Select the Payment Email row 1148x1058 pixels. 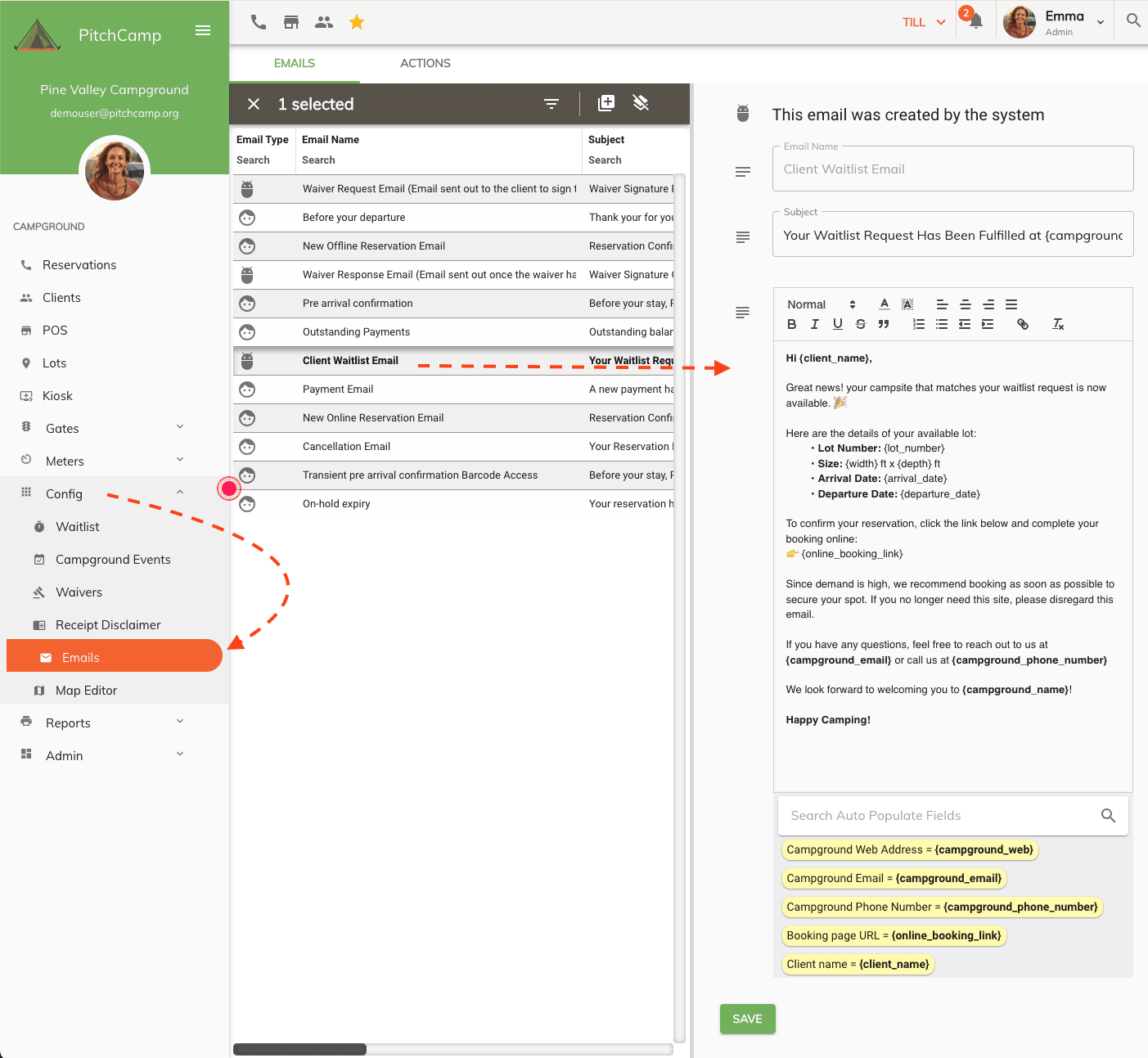click(453, 389)
